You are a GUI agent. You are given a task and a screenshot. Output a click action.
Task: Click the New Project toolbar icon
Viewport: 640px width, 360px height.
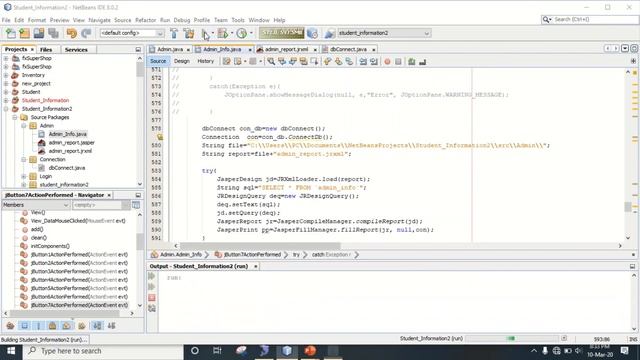point(24,33)
